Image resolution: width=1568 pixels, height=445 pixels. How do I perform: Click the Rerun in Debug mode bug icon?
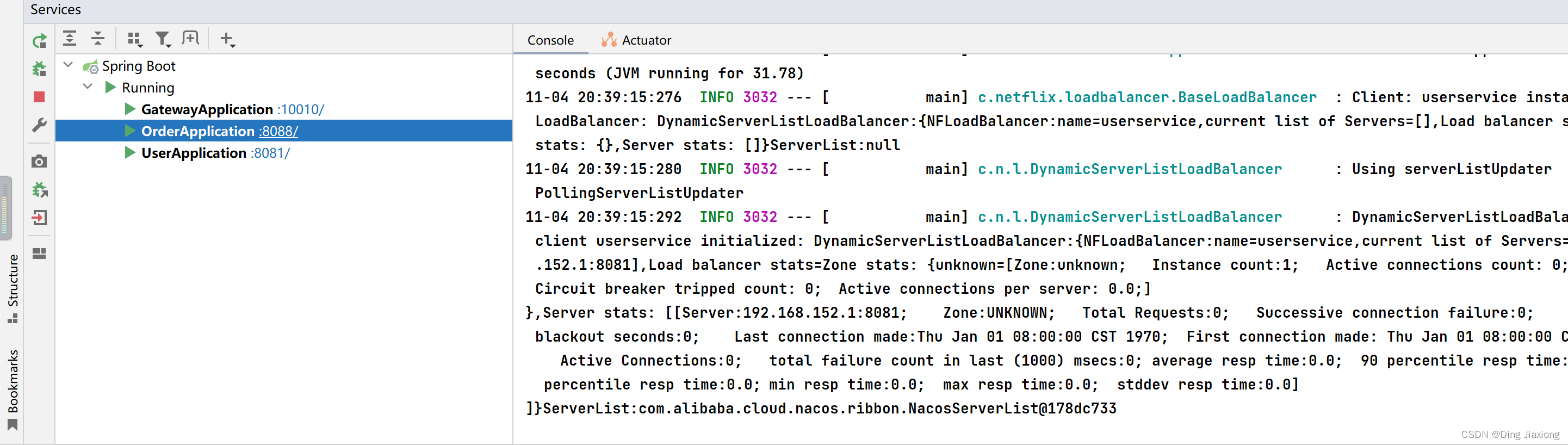coord(40,69)
